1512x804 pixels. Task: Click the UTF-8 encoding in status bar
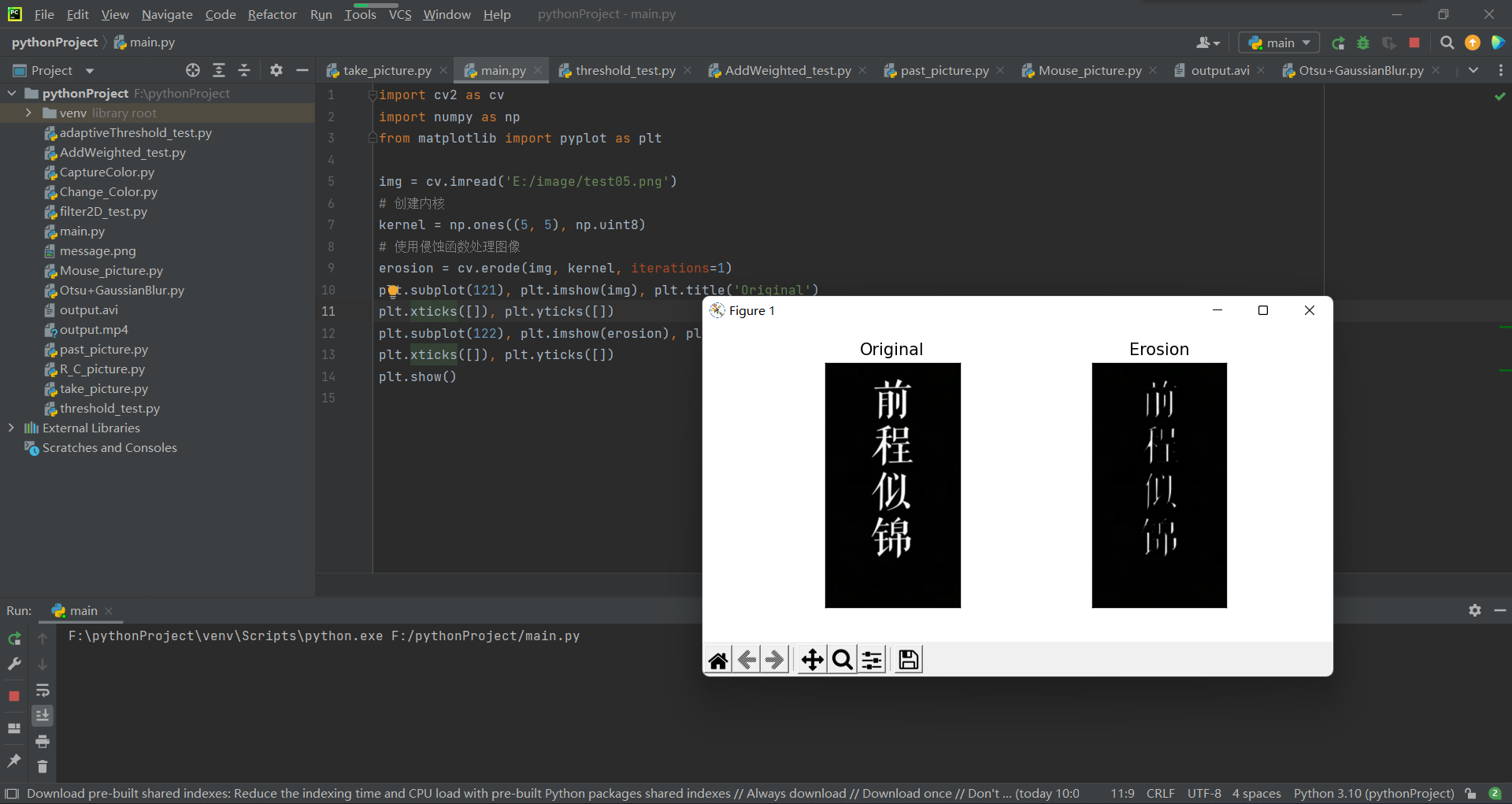tap(1203, 793)
